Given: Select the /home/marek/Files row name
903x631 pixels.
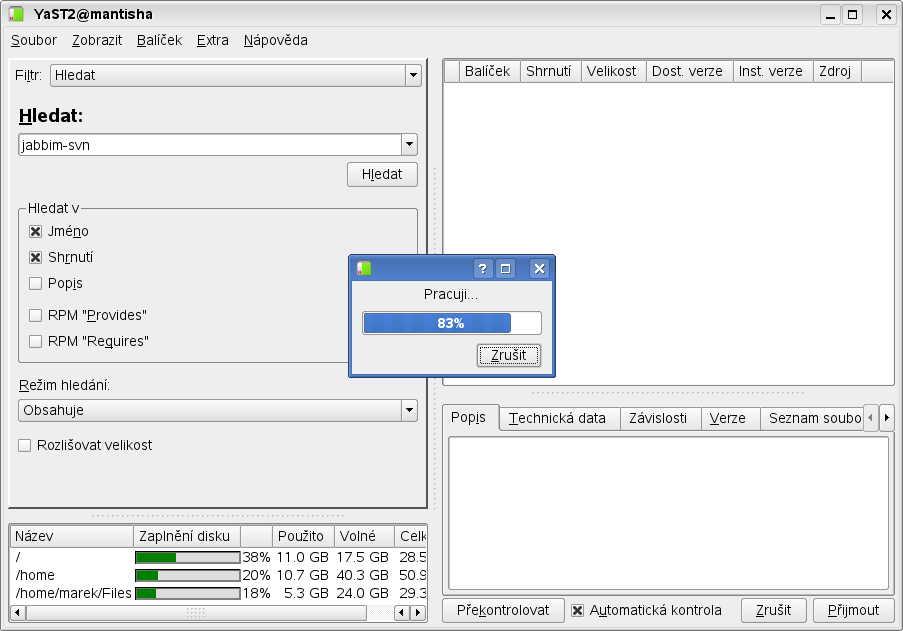Looking at the screenshot, I should (73, 593).
